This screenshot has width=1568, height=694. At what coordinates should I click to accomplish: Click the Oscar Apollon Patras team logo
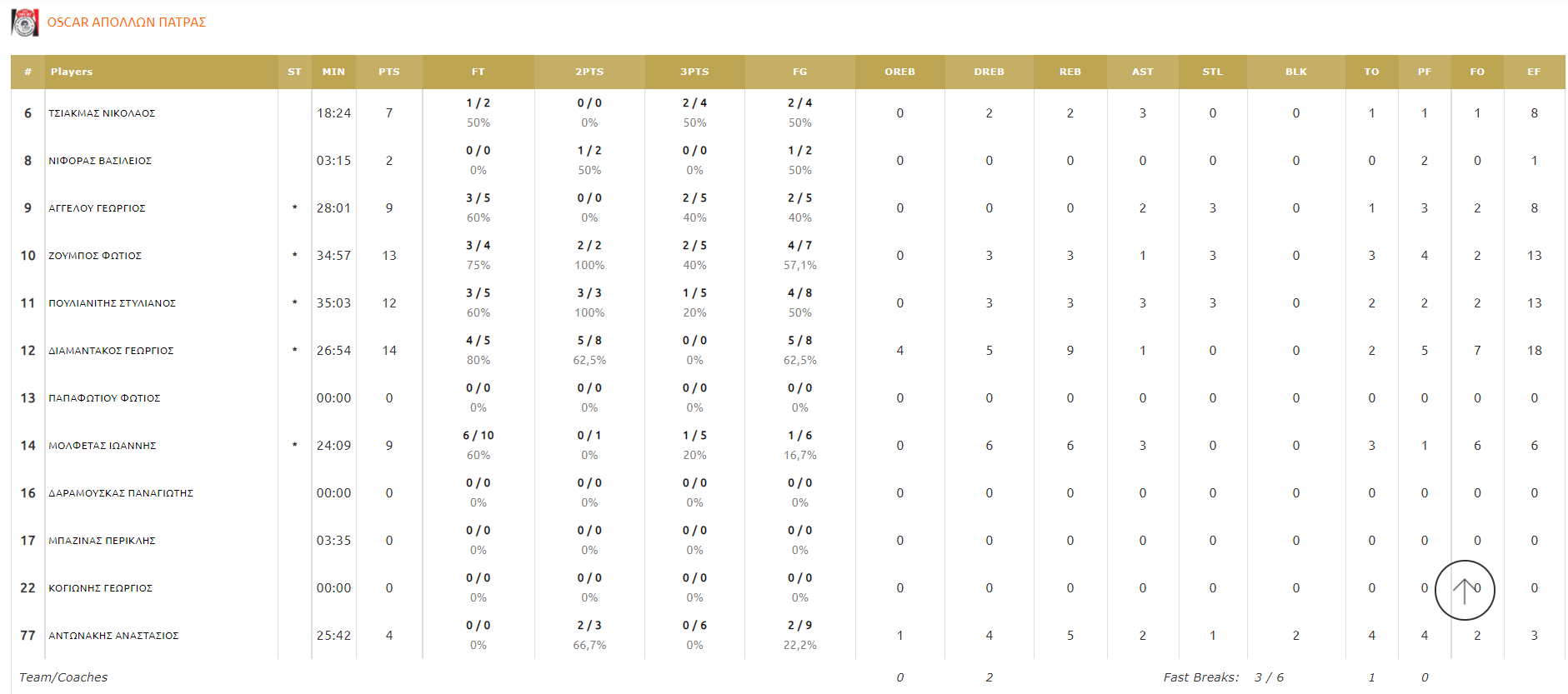(x=25, y=22)
